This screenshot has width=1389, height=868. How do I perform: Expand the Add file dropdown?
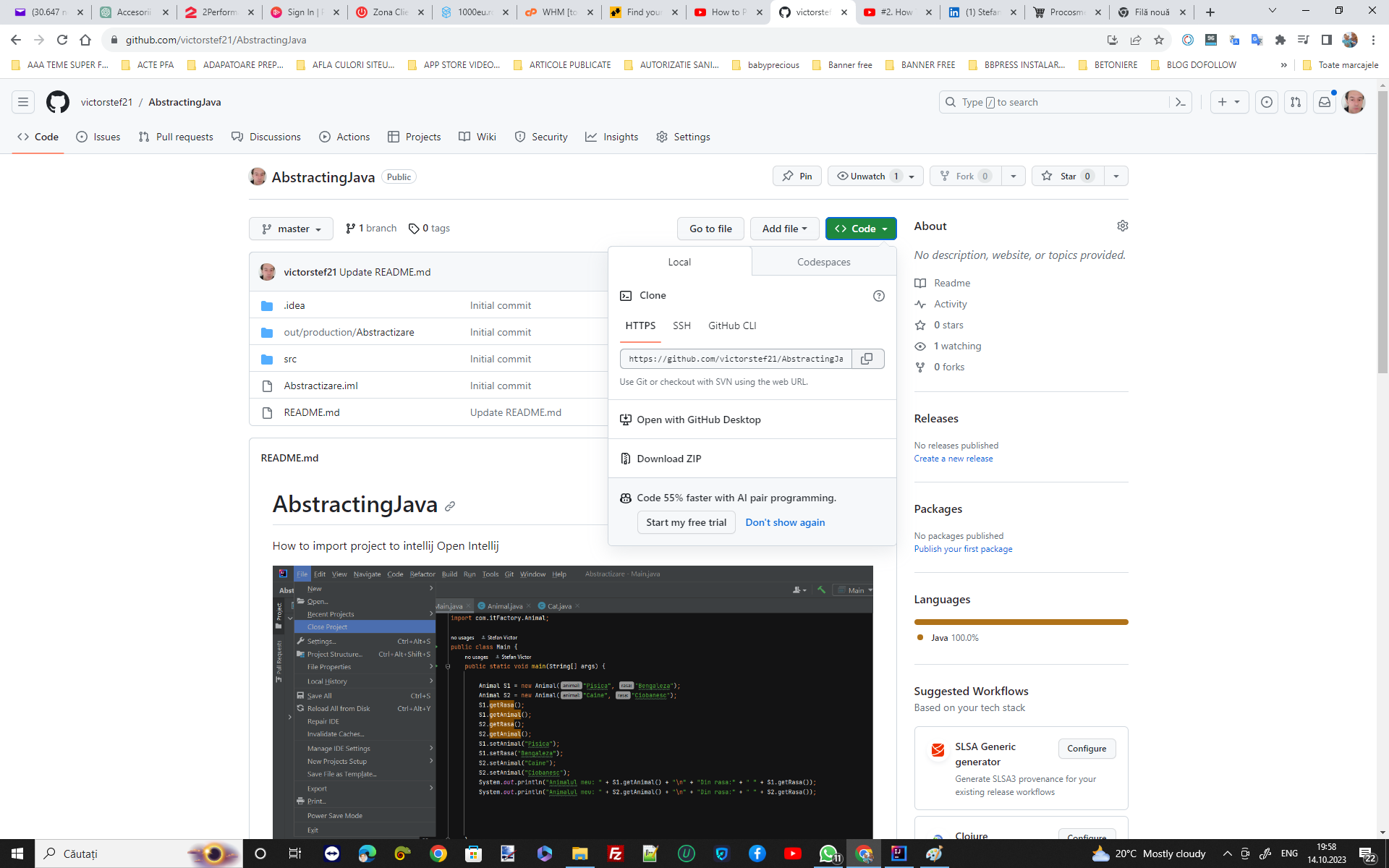[784, 229]
